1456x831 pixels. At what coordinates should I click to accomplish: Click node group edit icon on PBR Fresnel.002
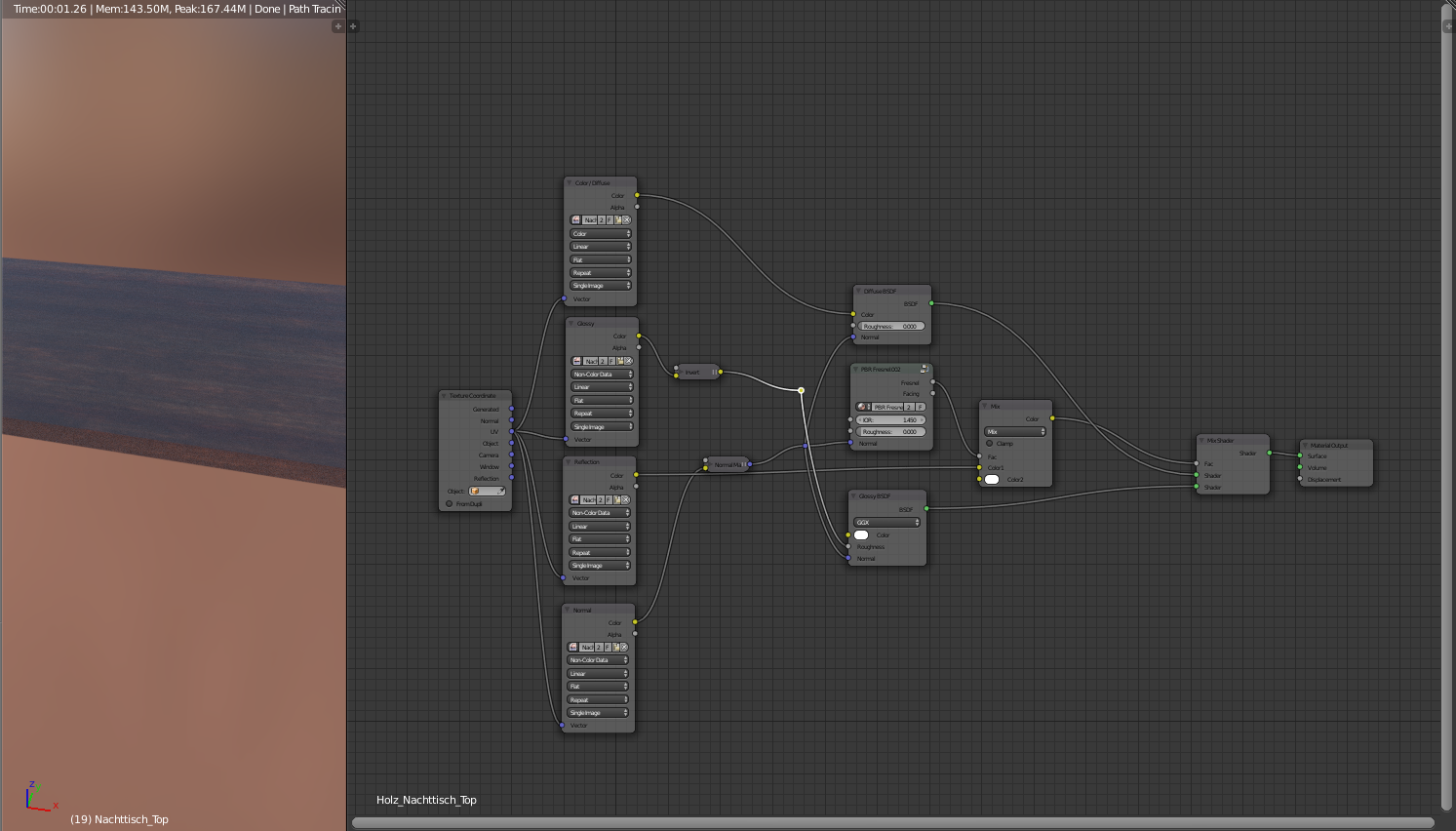point(925,369)
